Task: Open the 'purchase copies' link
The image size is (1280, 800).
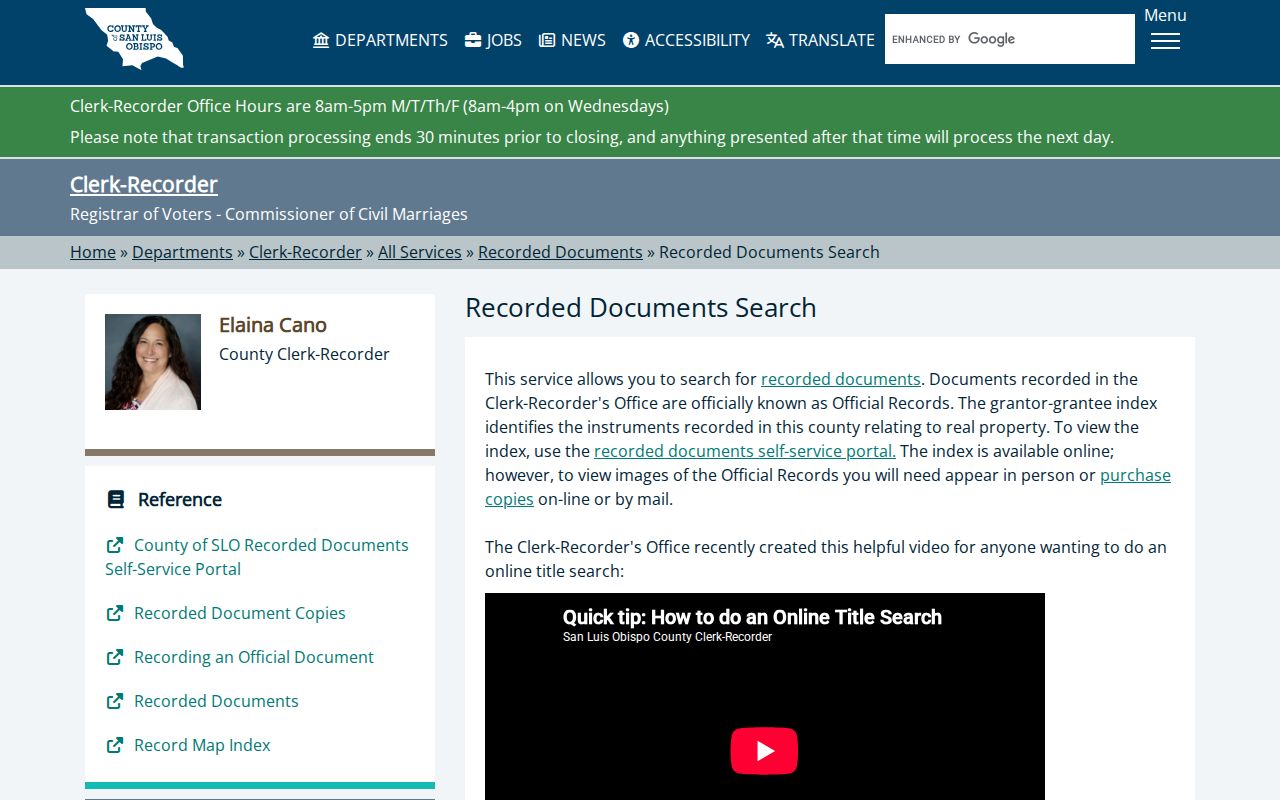Action: pos(1135,475)
